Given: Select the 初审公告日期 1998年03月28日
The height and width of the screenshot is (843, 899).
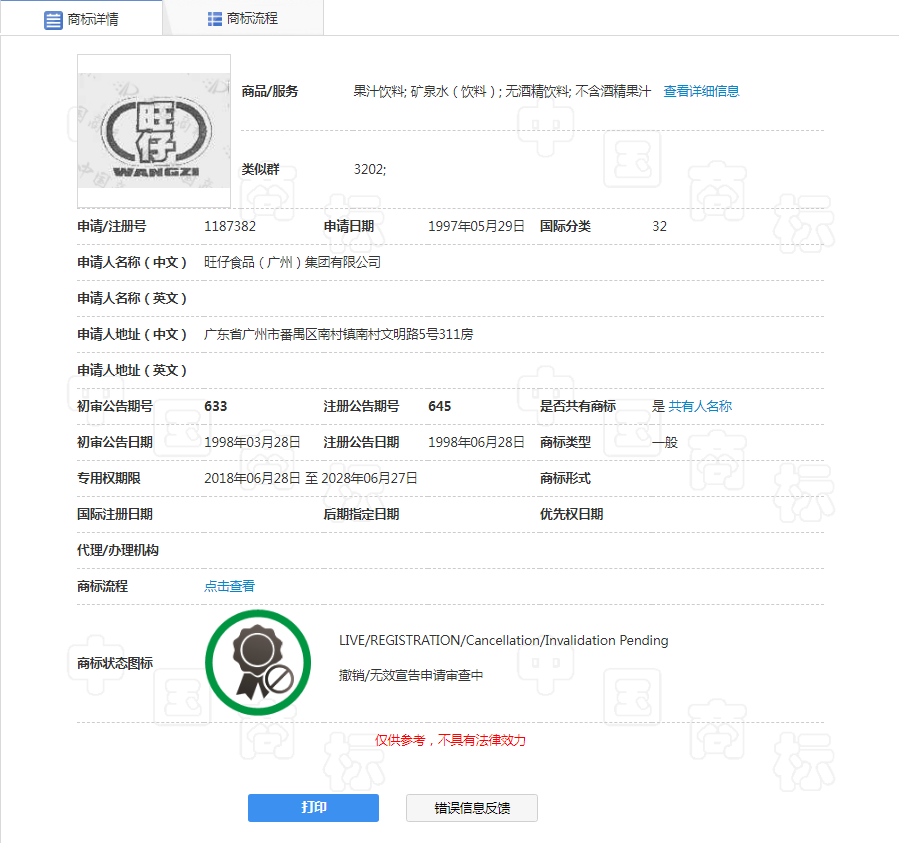Looking at the screenshot, I should pyautogui.click(x=252, y=442).
